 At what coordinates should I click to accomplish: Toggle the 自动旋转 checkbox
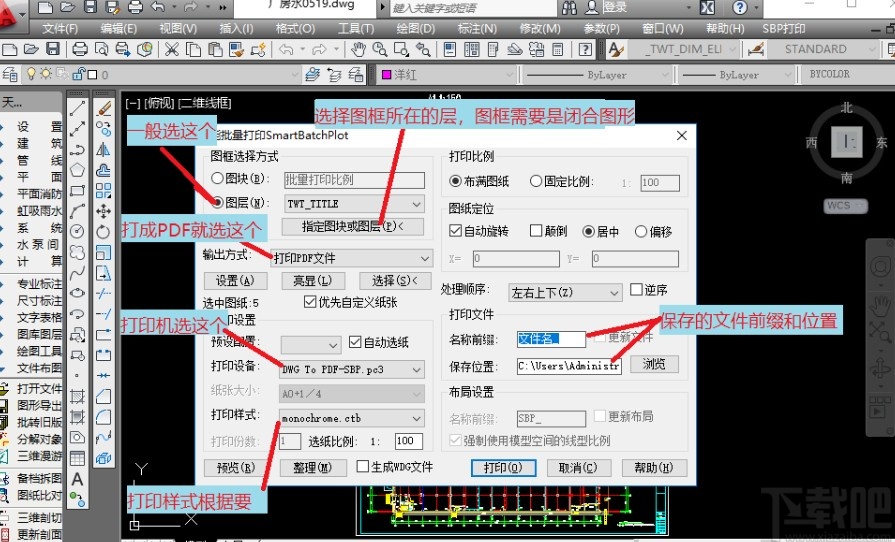pyautogui.click(x=455, y=230)
